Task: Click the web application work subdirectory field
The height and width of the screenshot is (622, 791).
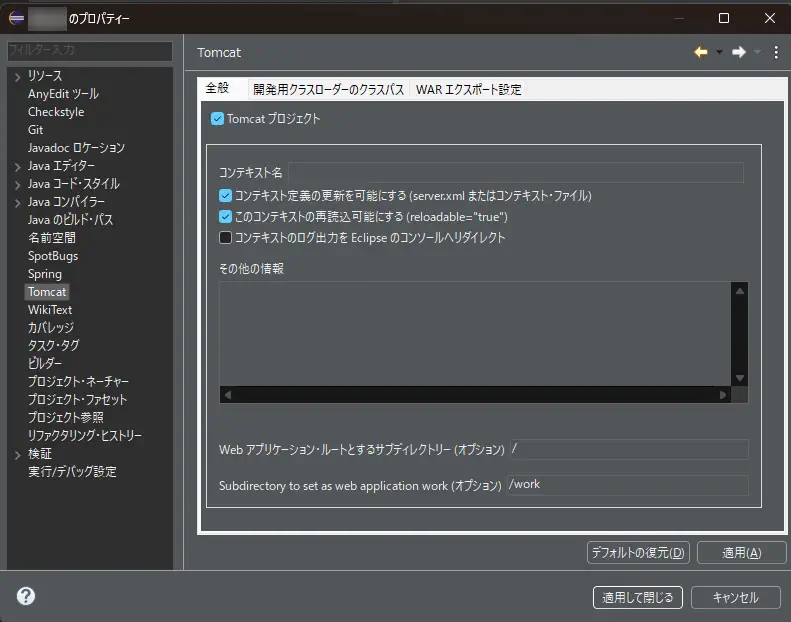Action: tap(628, 485)
